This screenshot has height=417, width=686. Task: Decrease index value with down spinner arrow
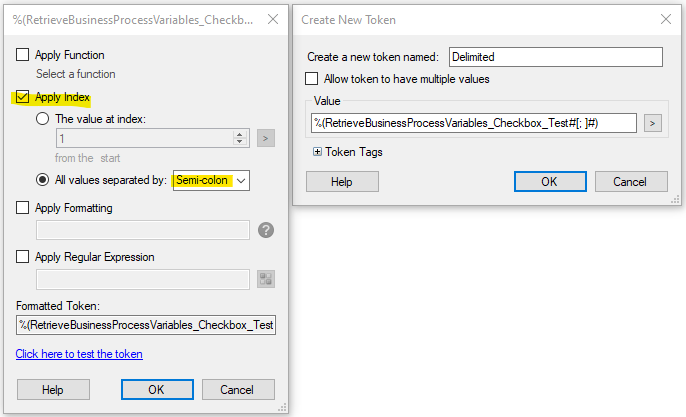(x=239, y=142)
